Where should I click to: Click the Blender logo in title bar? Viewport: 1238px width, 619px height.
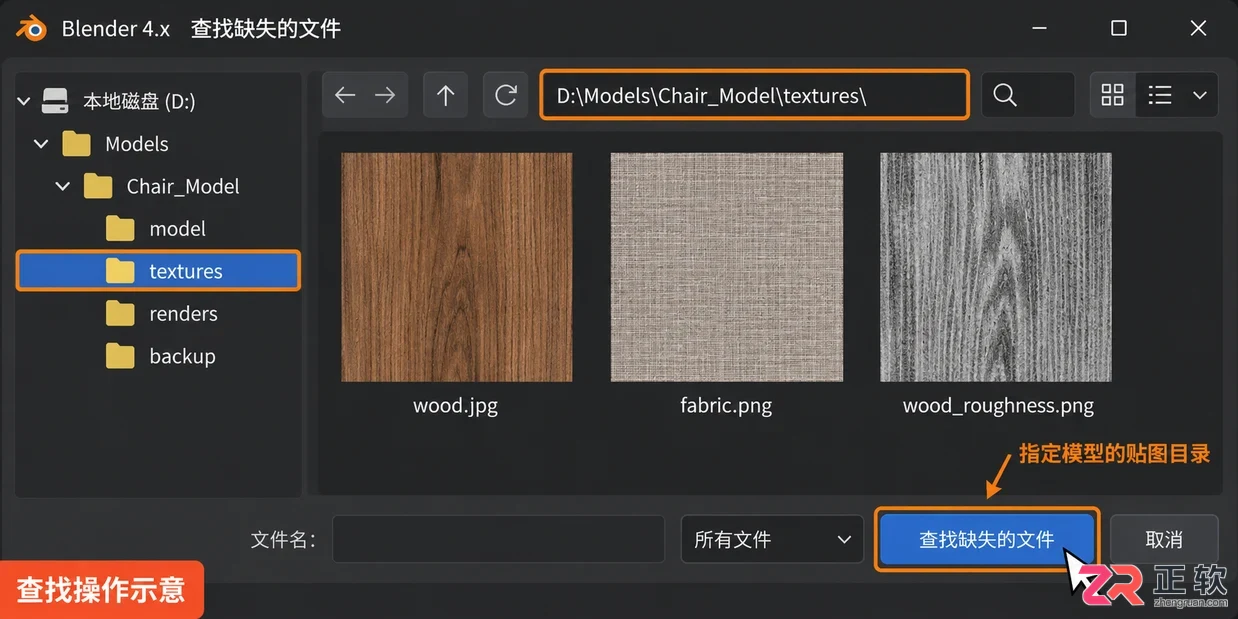[30, 27]
